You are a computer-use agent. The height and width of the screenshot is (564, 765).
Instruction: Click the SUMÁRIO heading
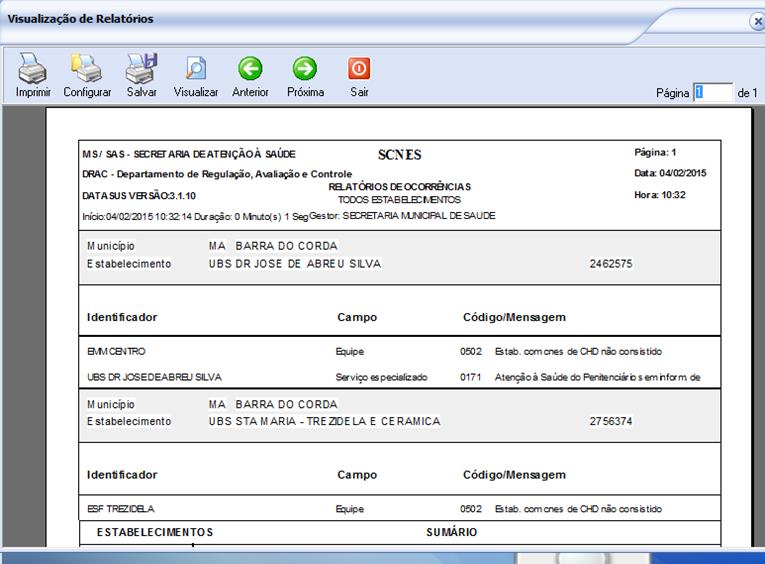pos(451,532)
